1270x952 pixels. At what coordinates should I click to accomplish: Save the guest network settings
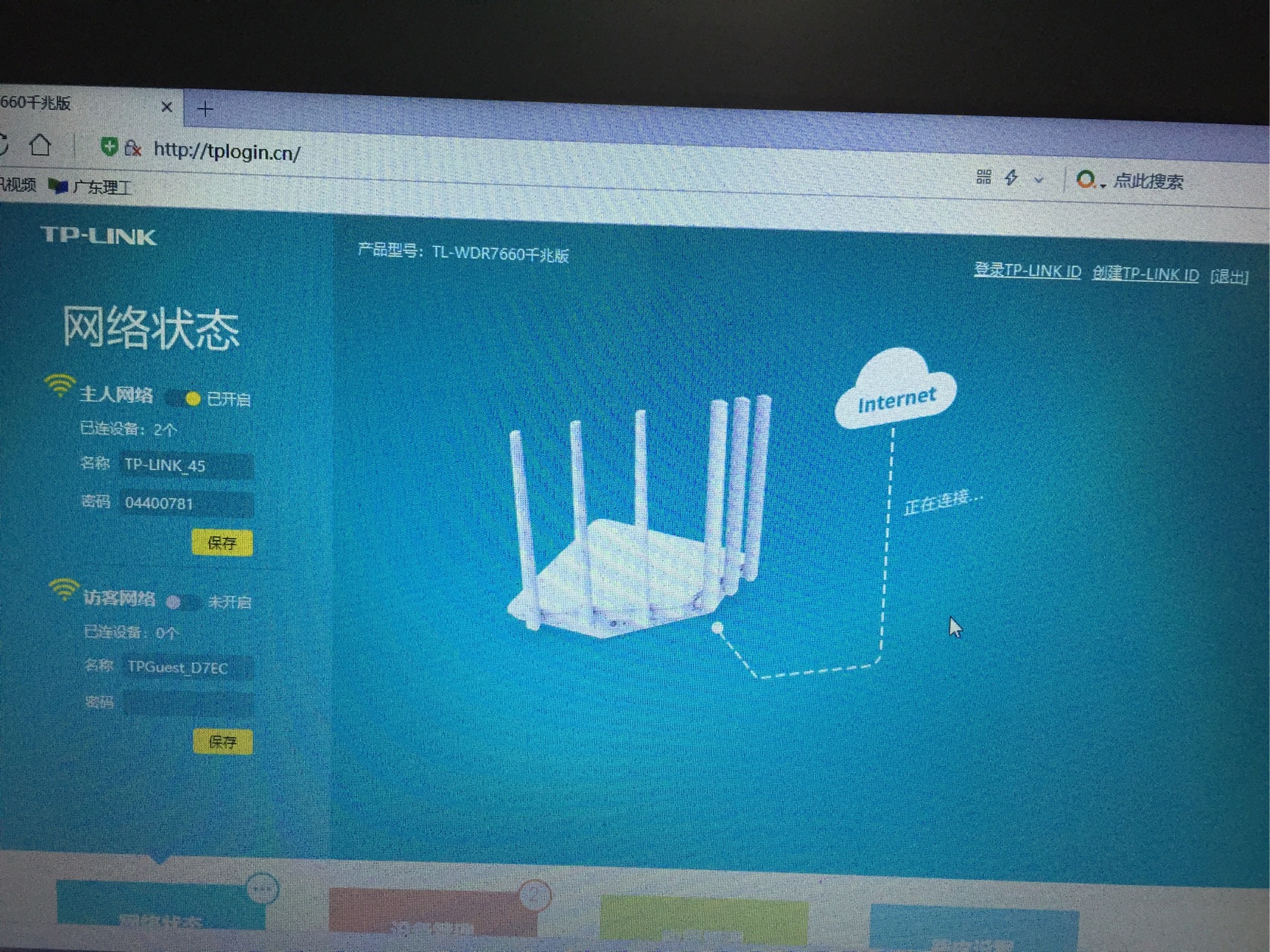point(222,742)
